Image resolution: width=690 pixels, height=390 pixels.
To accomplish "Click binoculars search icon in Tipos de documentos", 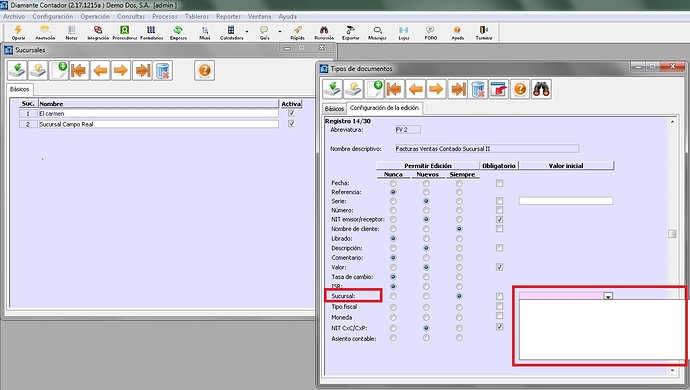I will click(541, 89).
